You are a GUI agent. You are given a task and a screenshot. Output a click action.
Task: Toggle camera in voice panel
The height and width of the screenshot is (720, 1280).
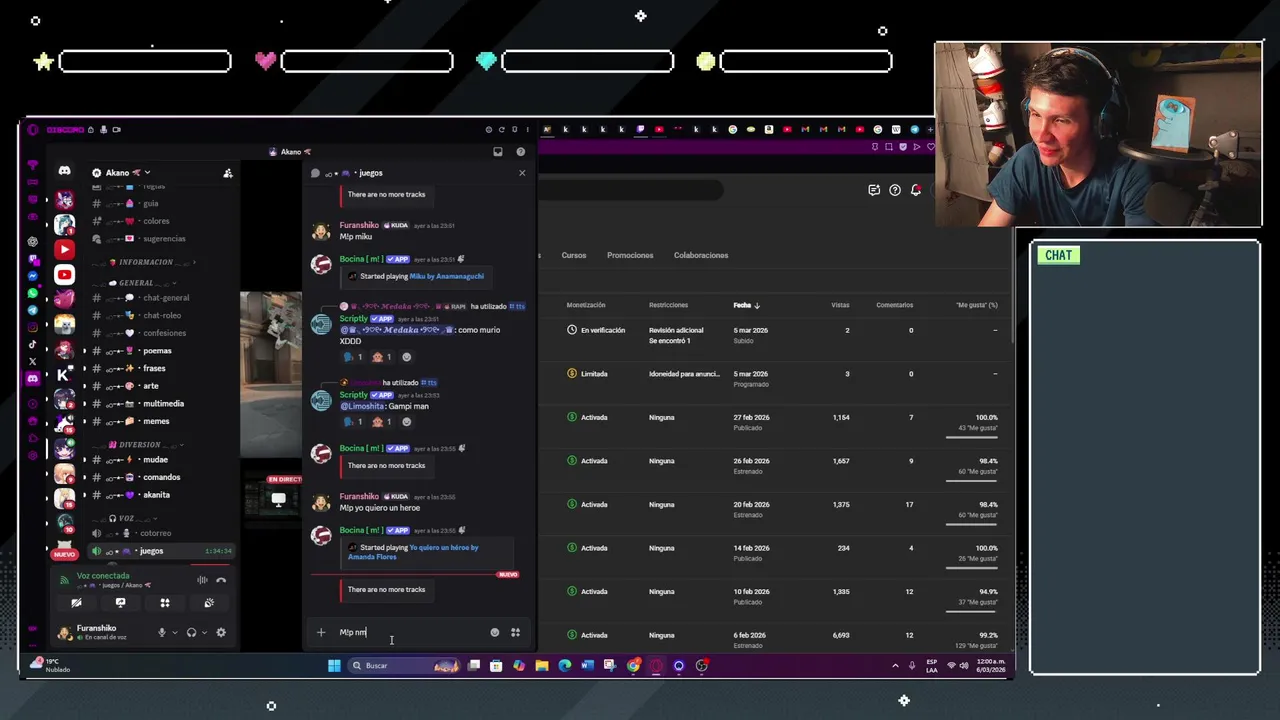[76, 603]
